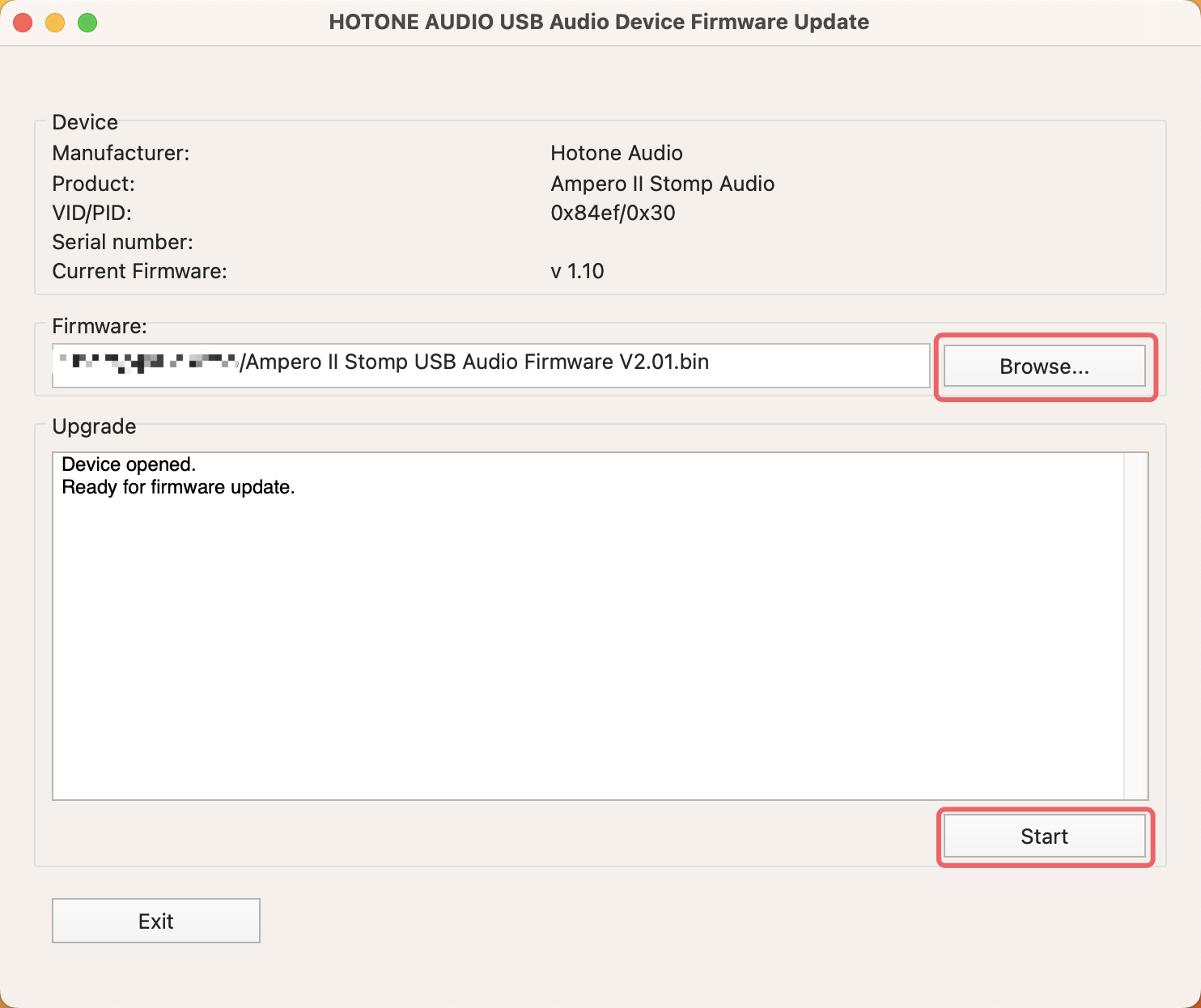Select the 'Hotone Audio' manufacturer value
1201x1008 pixels.
[617, 153]
